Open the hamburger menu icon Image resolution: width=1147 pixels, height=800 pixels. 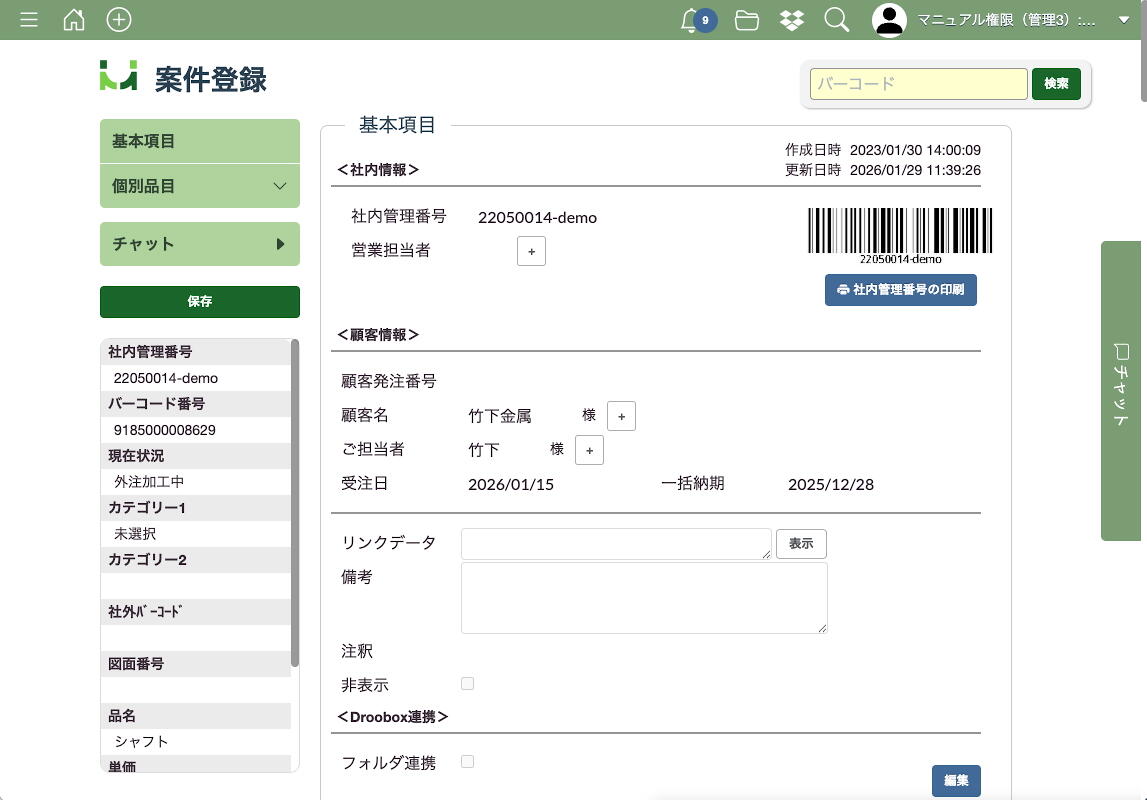(x=29, y=20)
